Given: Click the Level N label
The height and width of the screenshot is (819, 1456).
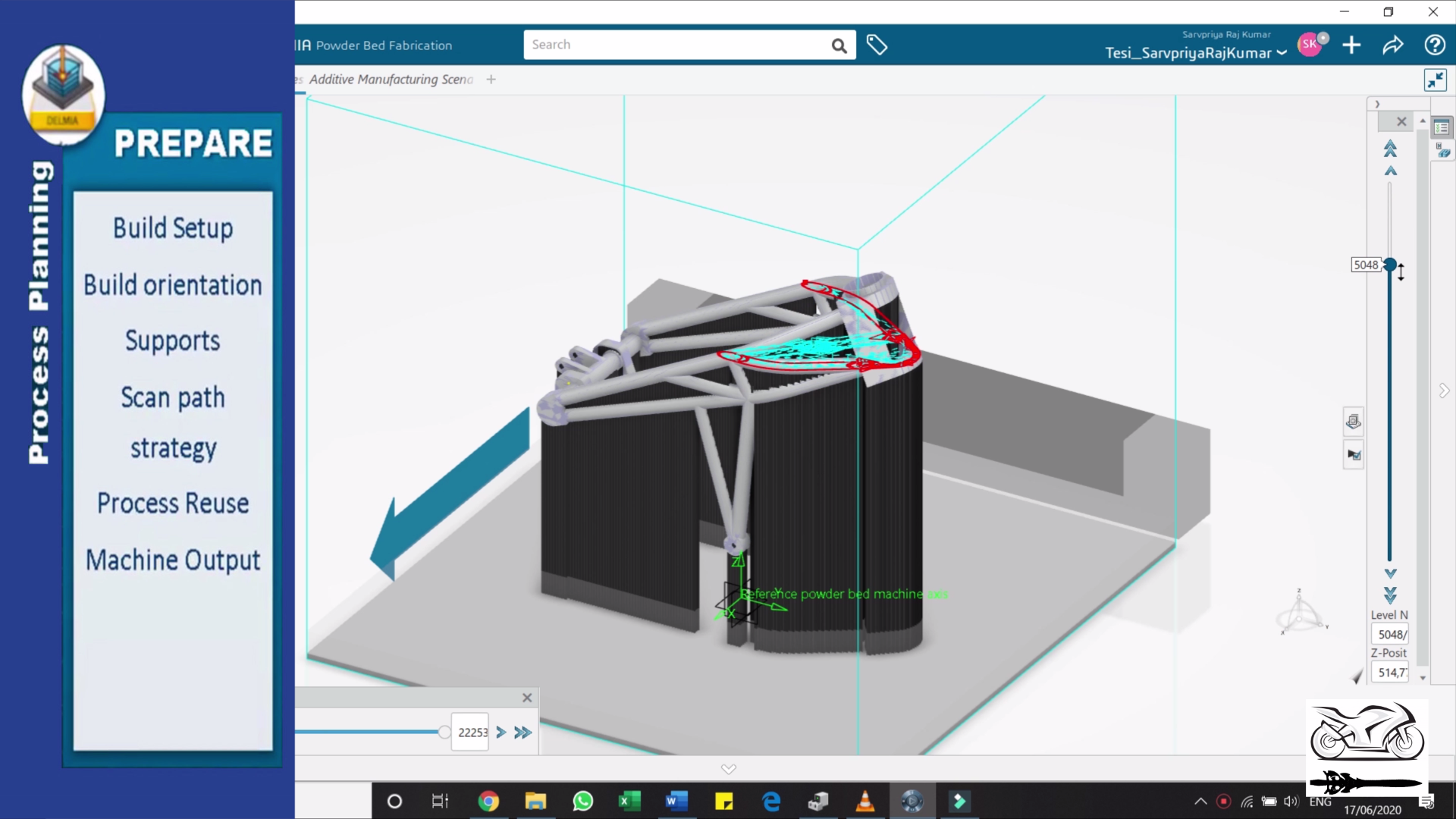Looking at the screenshot, I should click(1389, 615).
